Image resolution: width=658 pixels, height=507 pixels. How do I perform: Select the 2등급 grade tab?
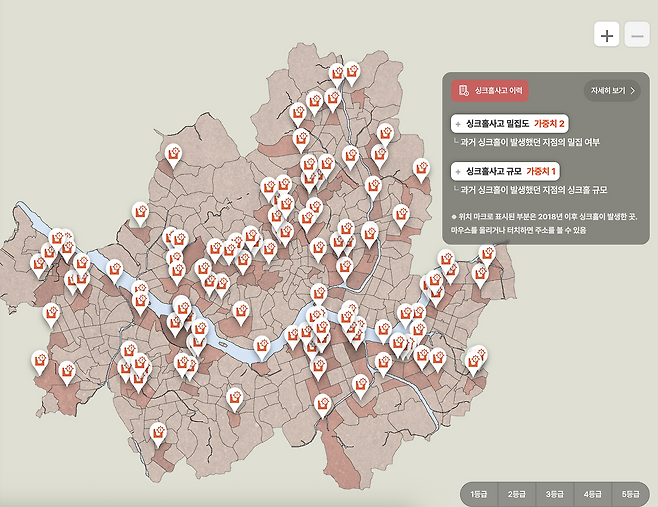pyautogui.click(x=516, y=494)
